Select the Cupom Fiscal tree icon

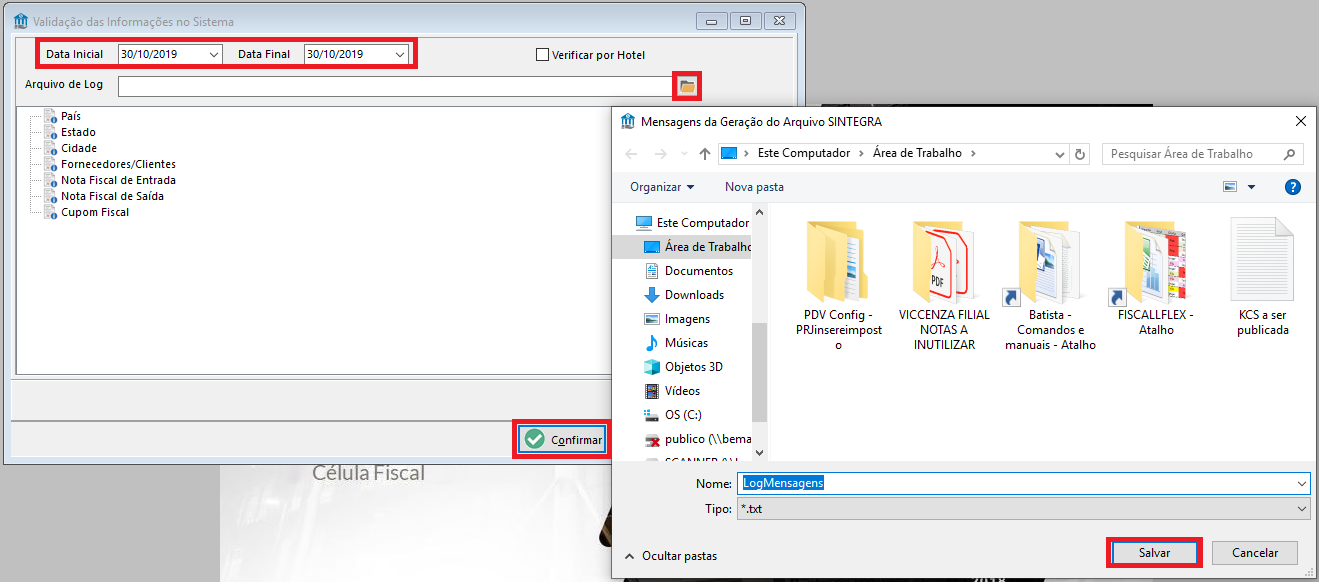point(51,212)
